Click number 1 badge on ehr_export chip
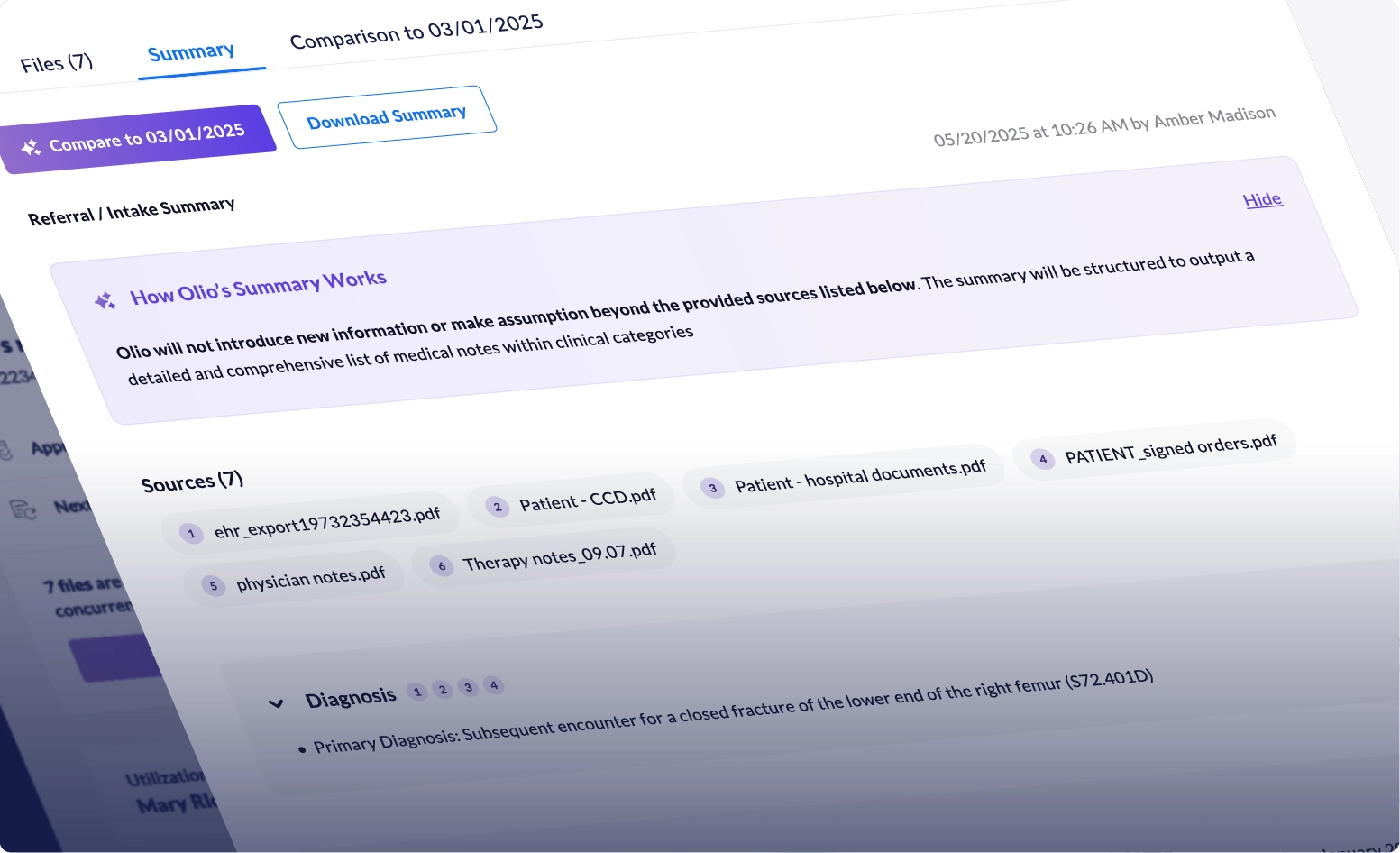Viewport: 1400px width, 853px height. pos(191,534)
